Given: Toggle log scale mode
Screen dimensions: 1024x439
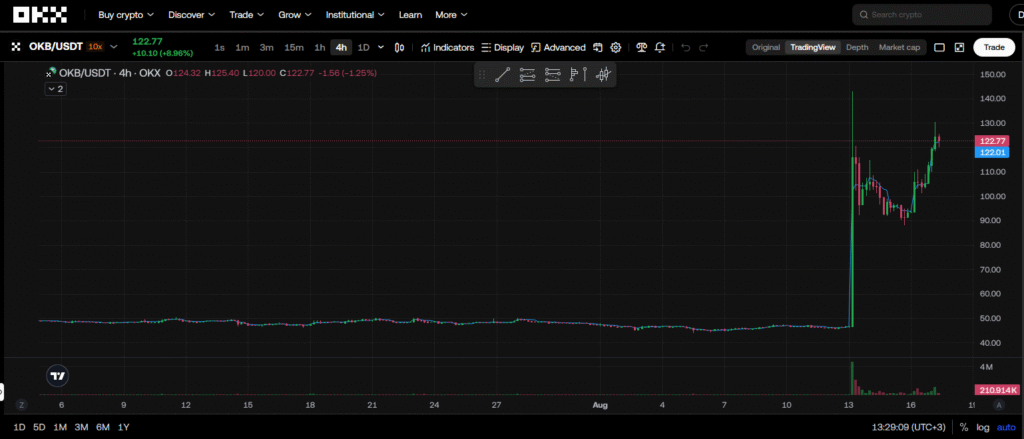Looking at the screenshot, I should [983, 427].
